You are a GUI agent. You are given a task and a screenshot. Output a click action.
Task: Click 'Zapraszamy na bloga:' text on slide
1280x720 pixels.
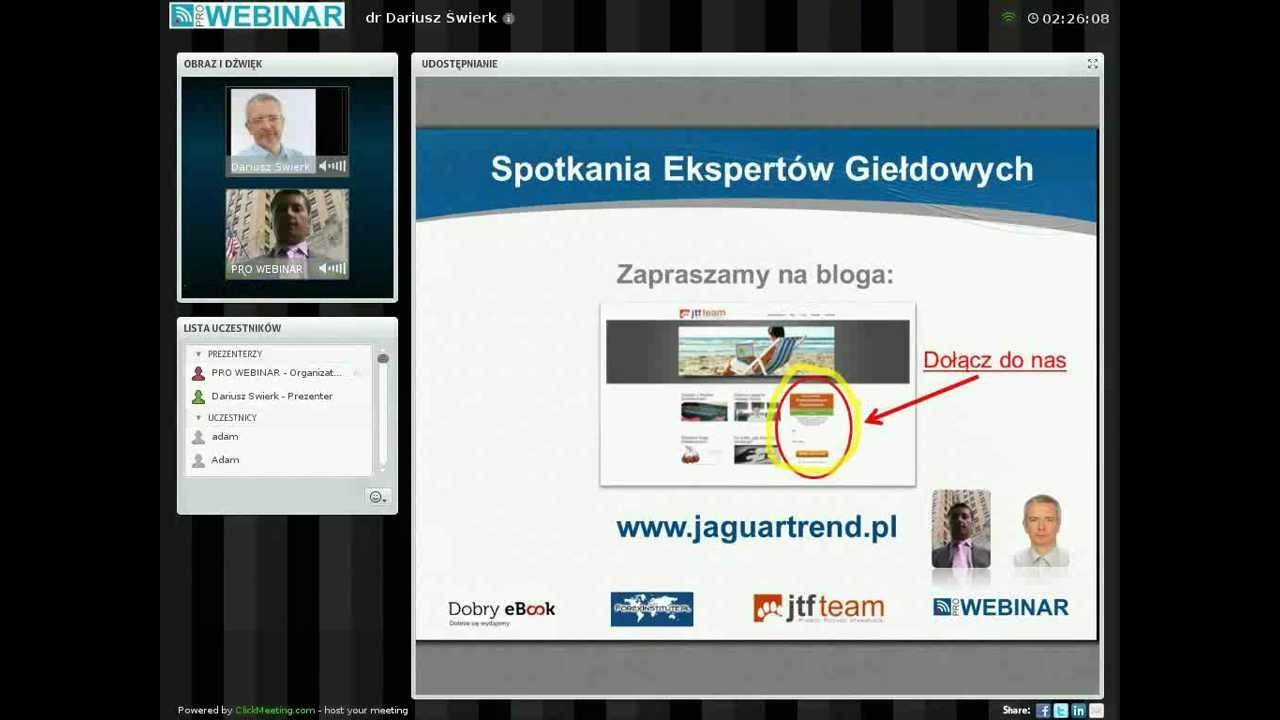[x=755, y=274]
